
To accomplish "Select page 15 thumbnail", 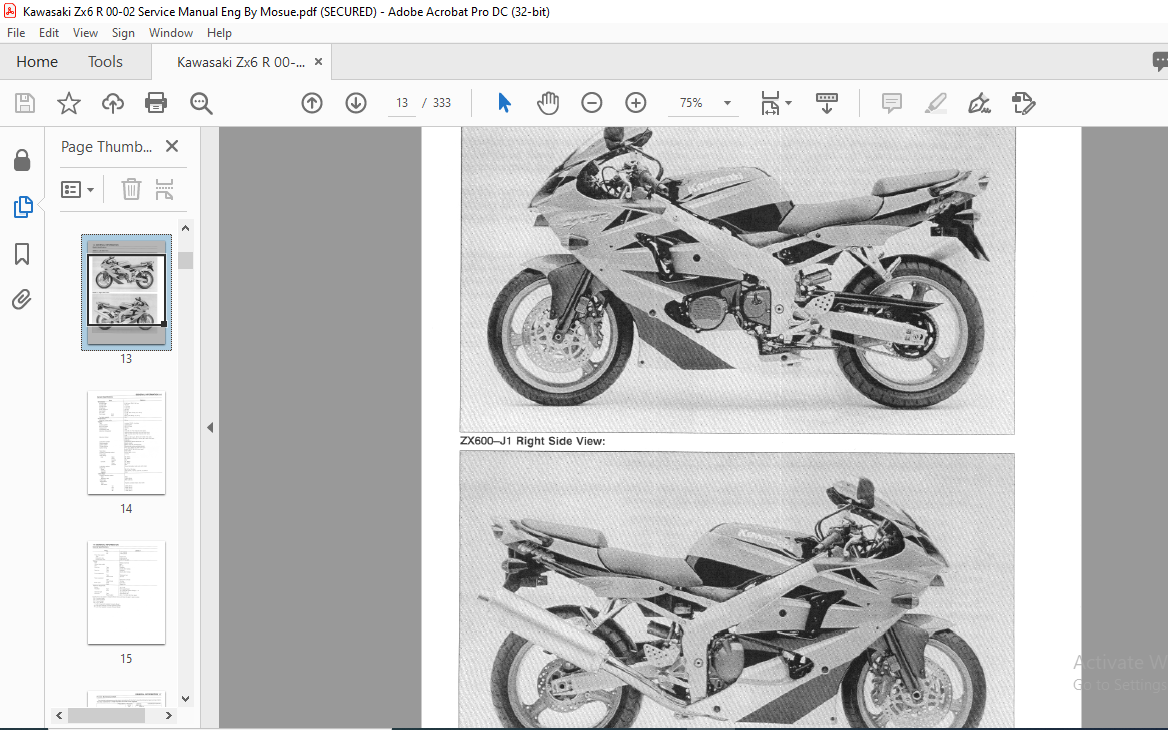I will coord(126,592).
